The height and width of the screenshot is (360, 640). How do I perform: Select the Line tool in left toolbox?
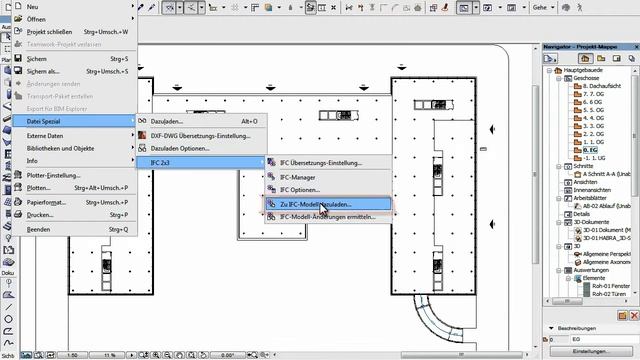(x=8, y=307)
